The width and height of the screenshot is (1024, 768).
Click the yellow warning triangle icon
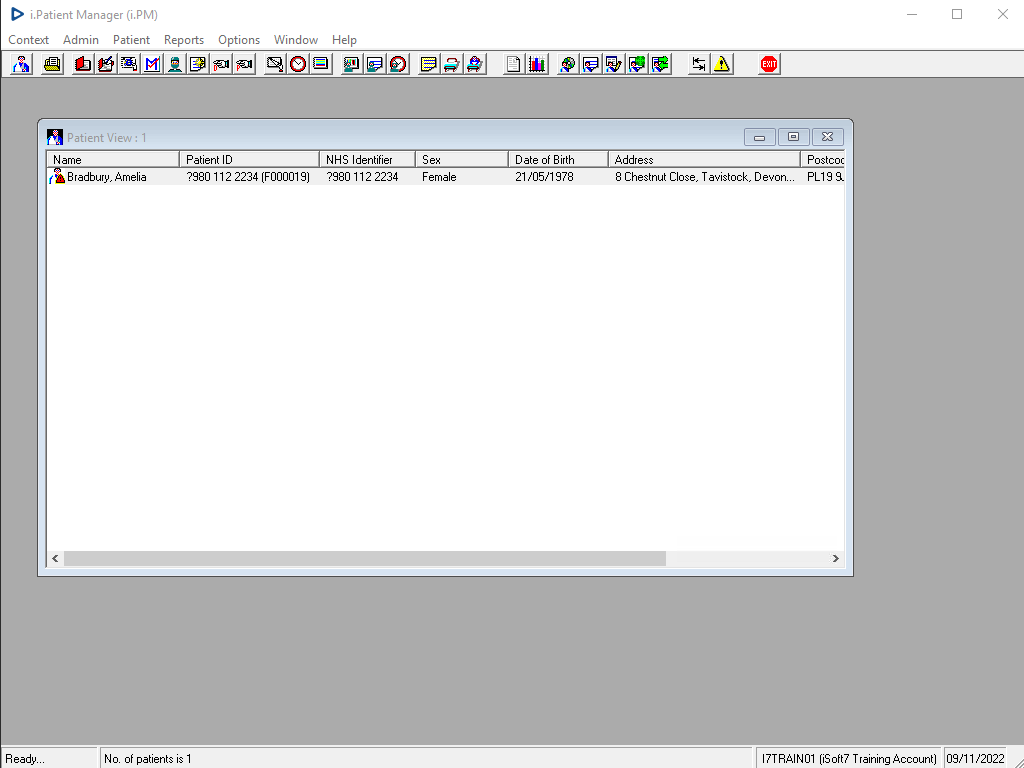(722, 64)
